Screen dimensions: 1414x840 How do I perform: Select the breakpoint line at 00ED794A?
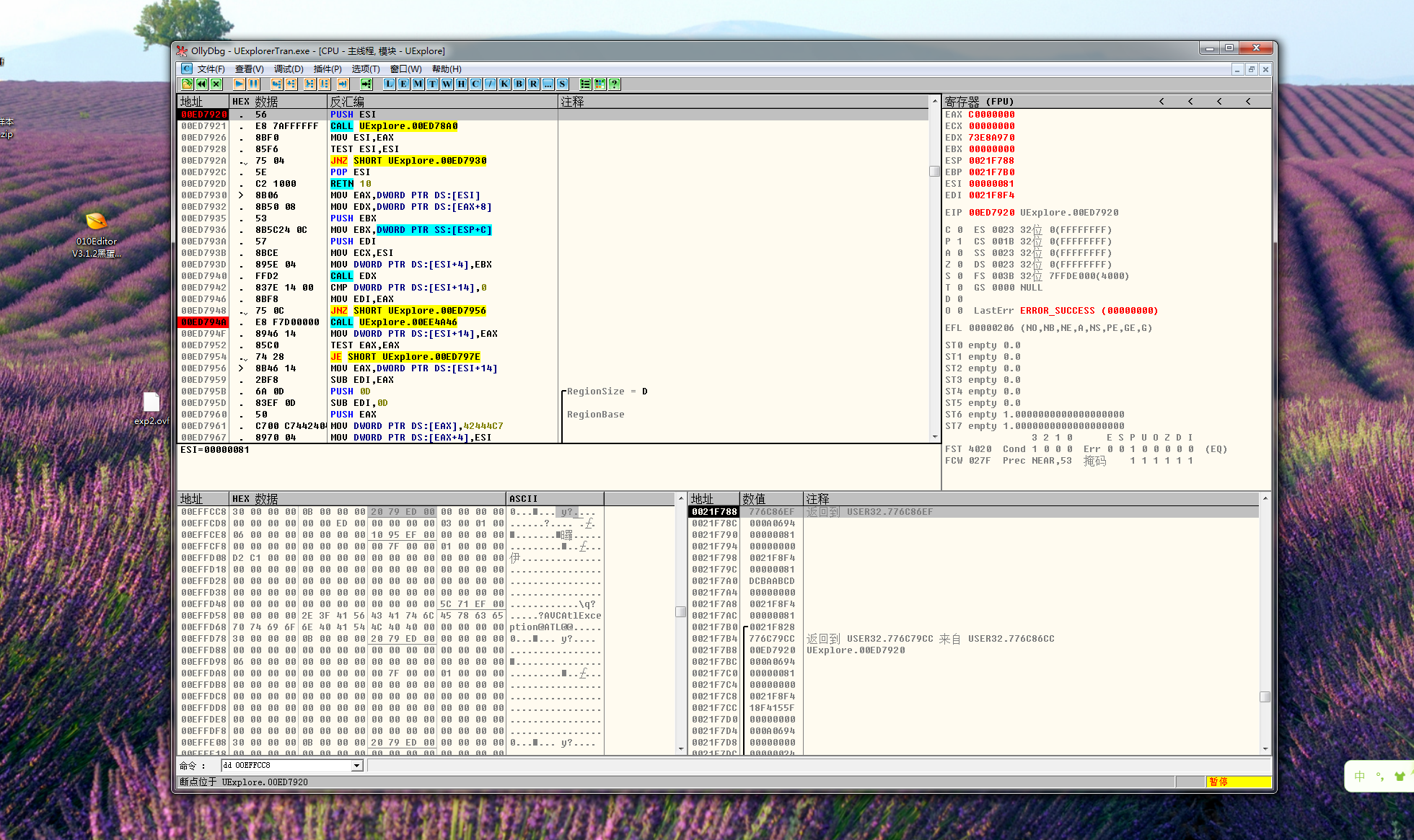203,322
